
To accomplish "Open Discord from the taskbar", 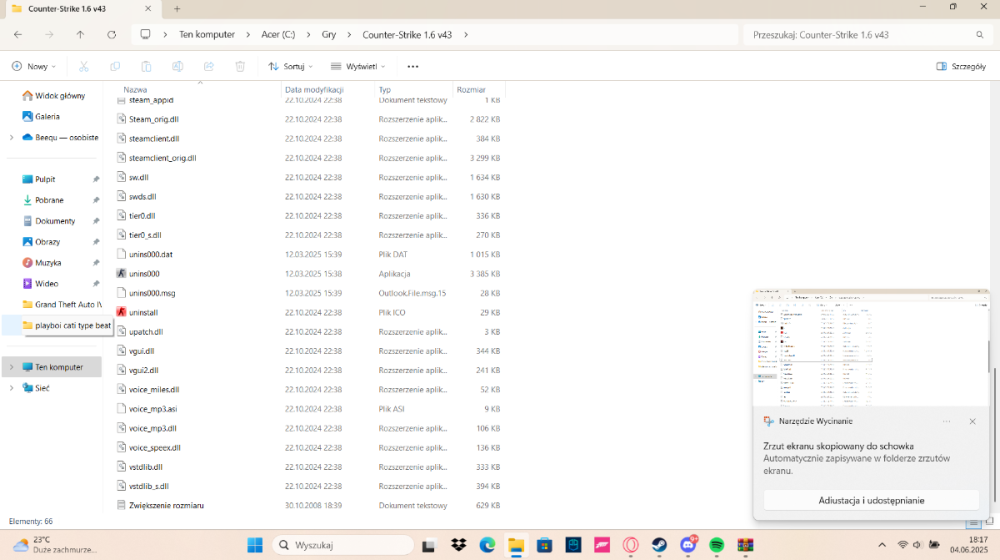I will [x=688, y=545].
